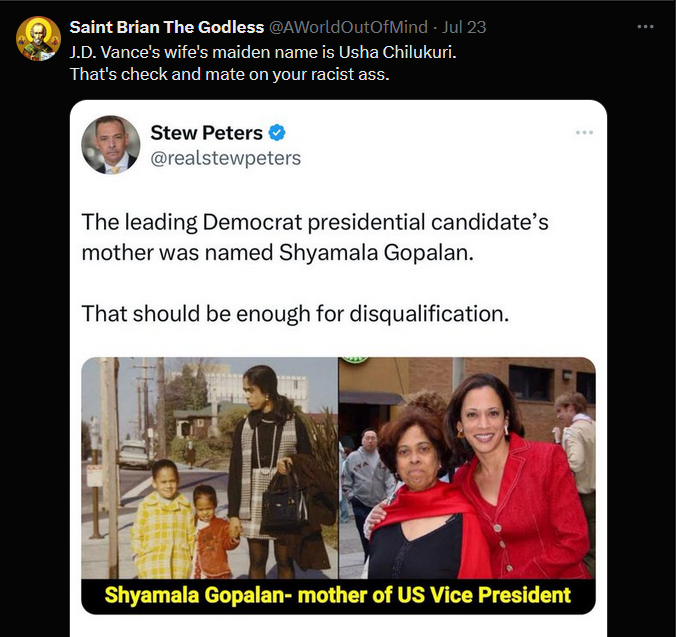Screen dimensions: 676x637
Task: Click the Stew Peters name in the quoted post
Action: [x=206, y=133]
